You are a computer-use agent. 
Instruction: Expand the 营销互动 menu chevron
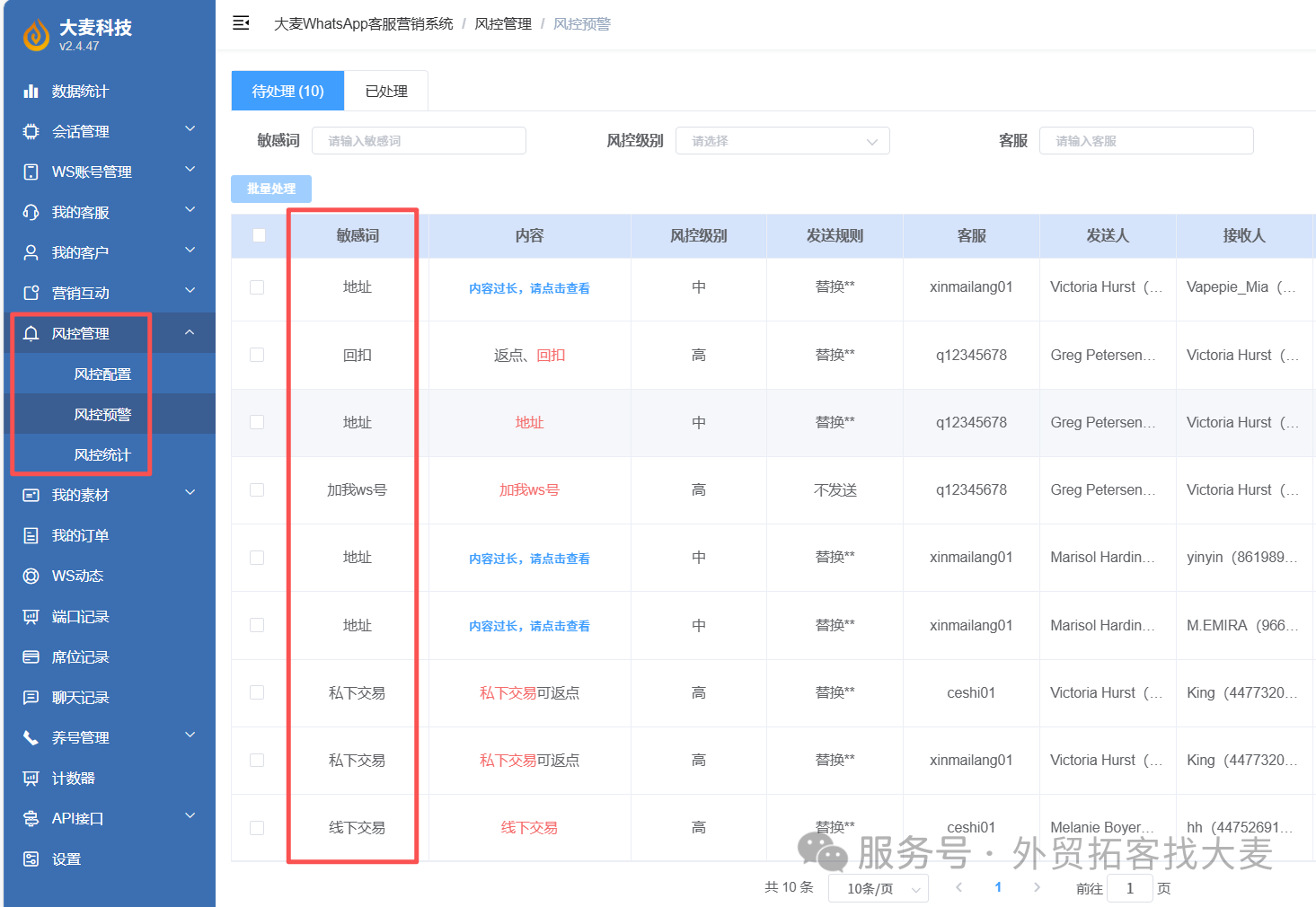coord(190,291)
